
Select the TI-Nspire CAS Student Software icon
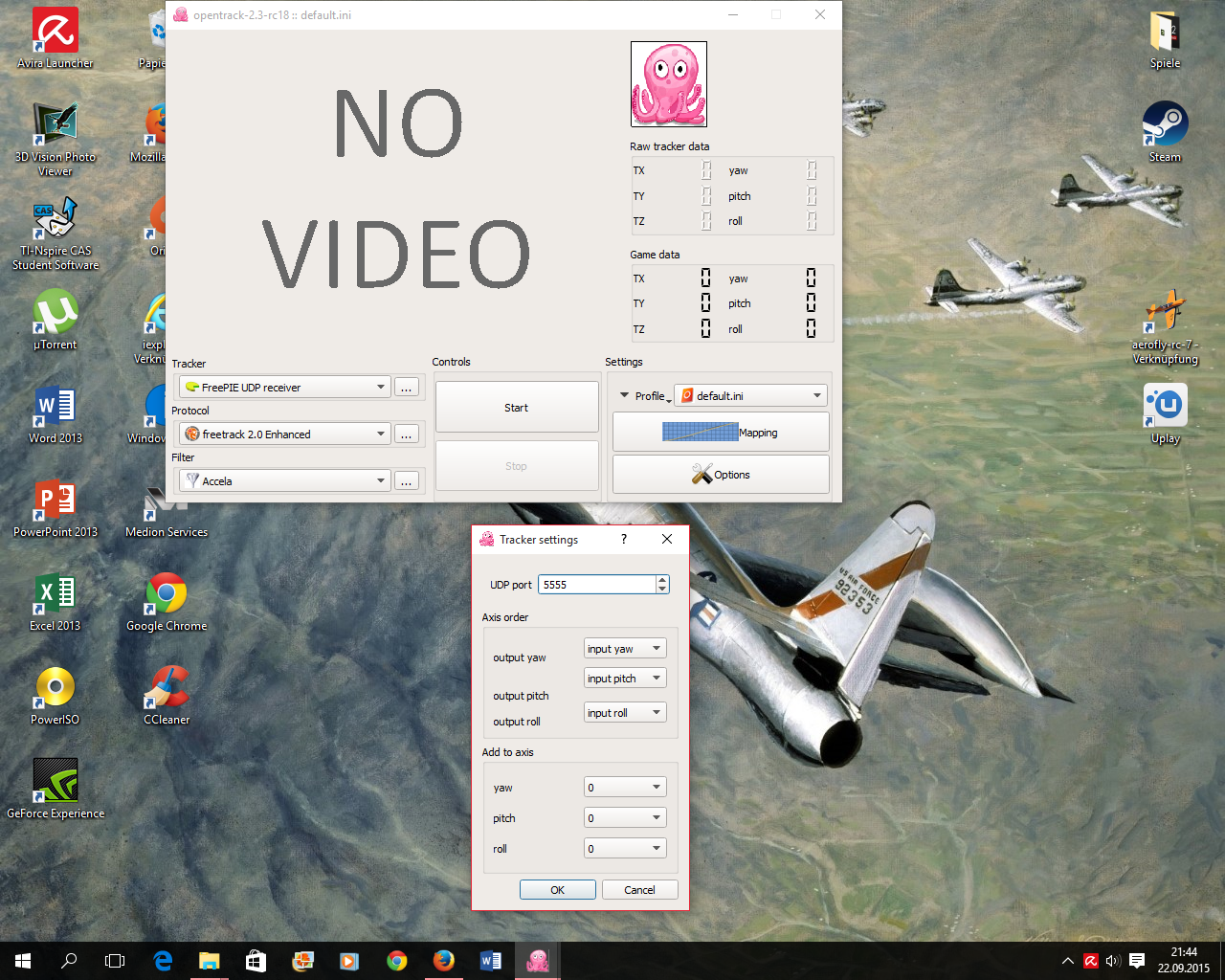click(56, 233)
